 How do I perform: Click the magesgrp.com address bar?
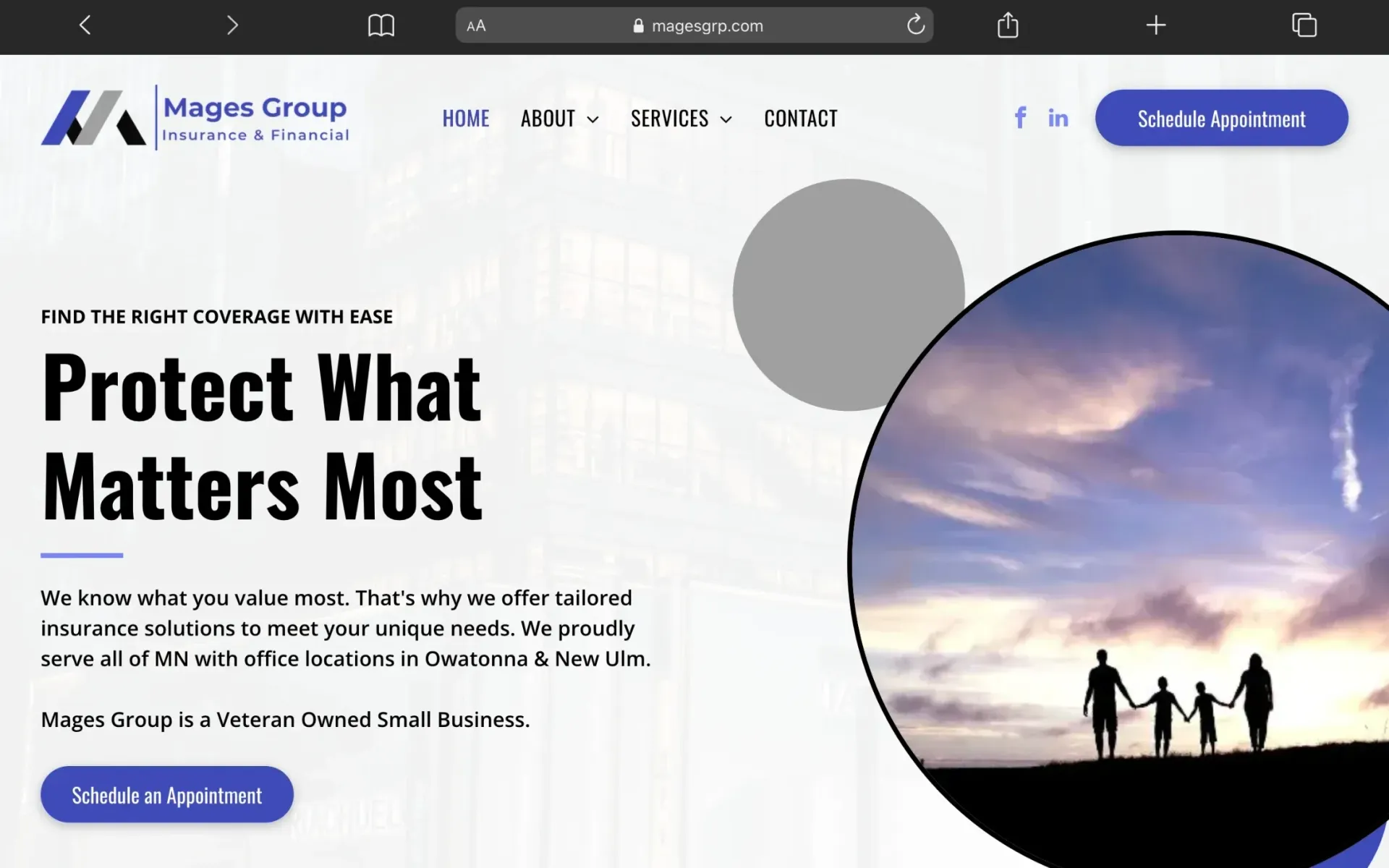[707, 25]
